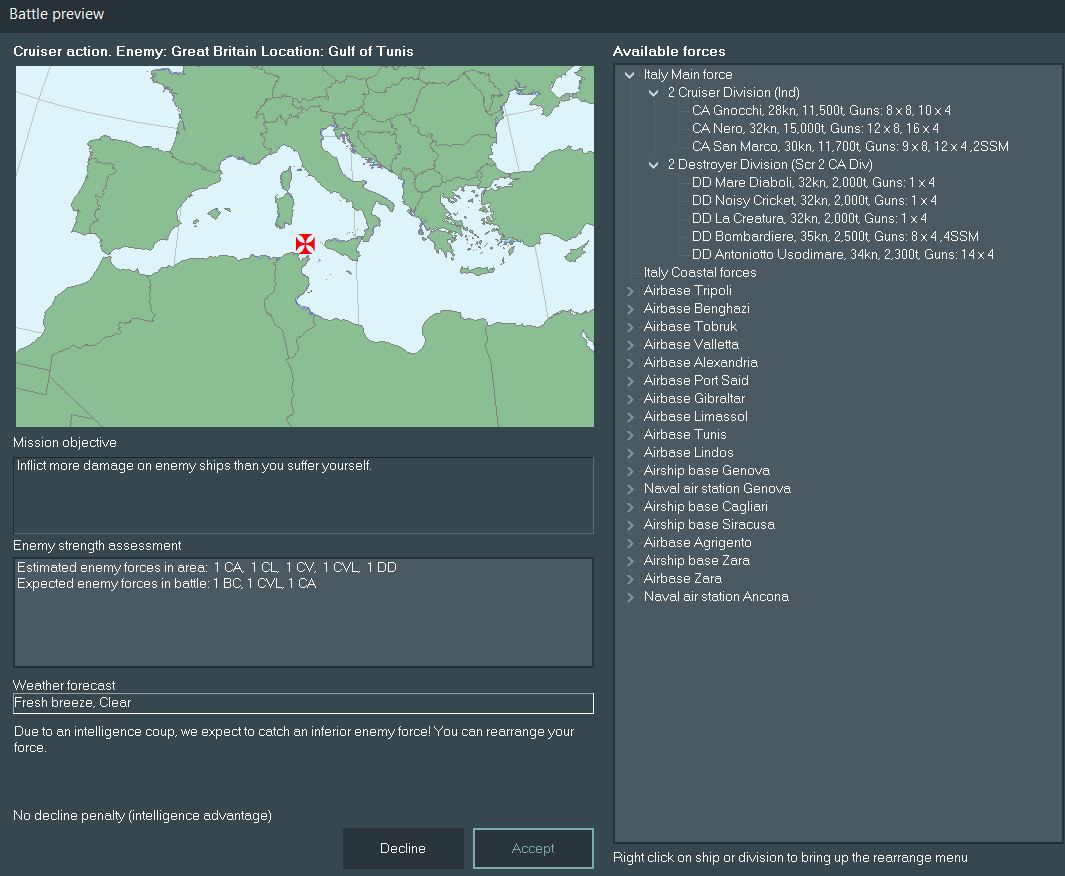The height and width of the screenshot is (876, 1065).
Task: Click the 'Cruiser action' battle title
Action: tap(213, 52)
